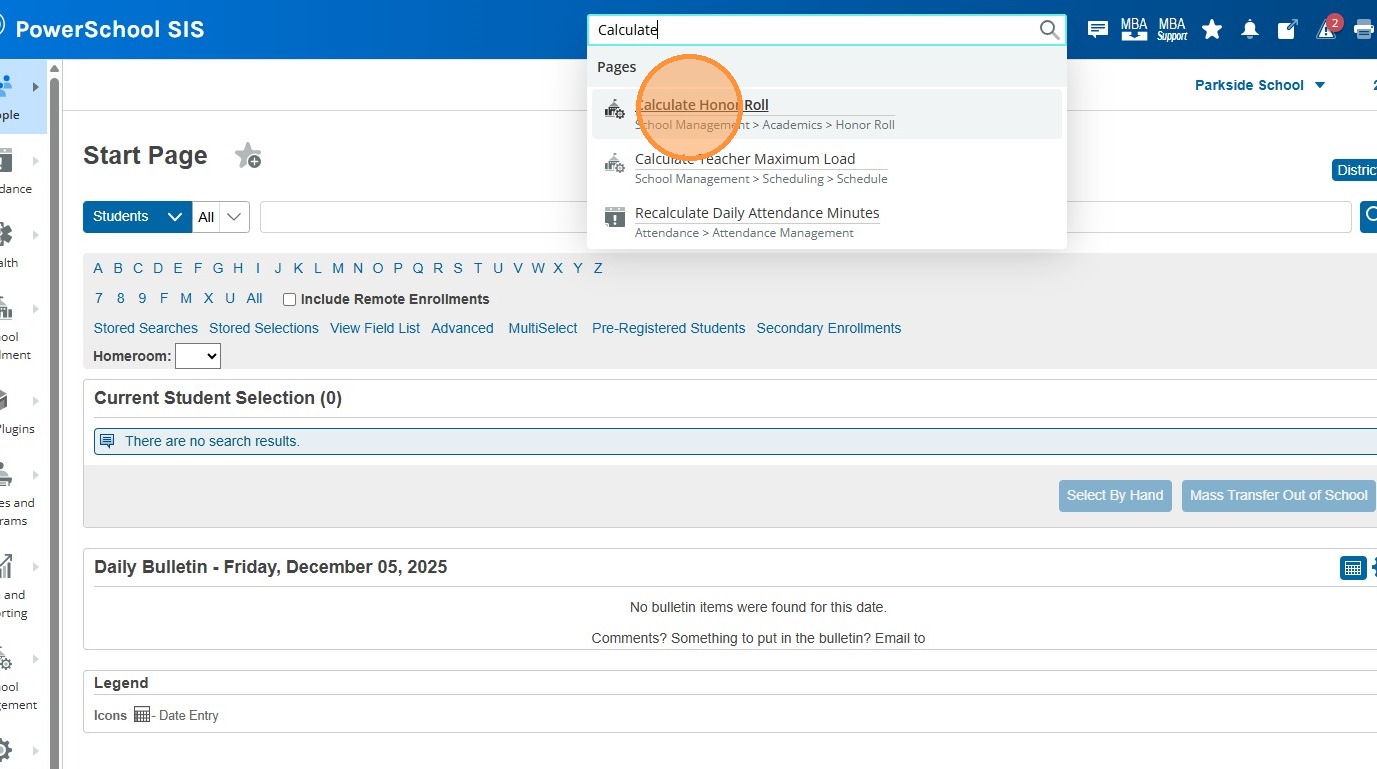Filter students by grade 9

point(143,298)
